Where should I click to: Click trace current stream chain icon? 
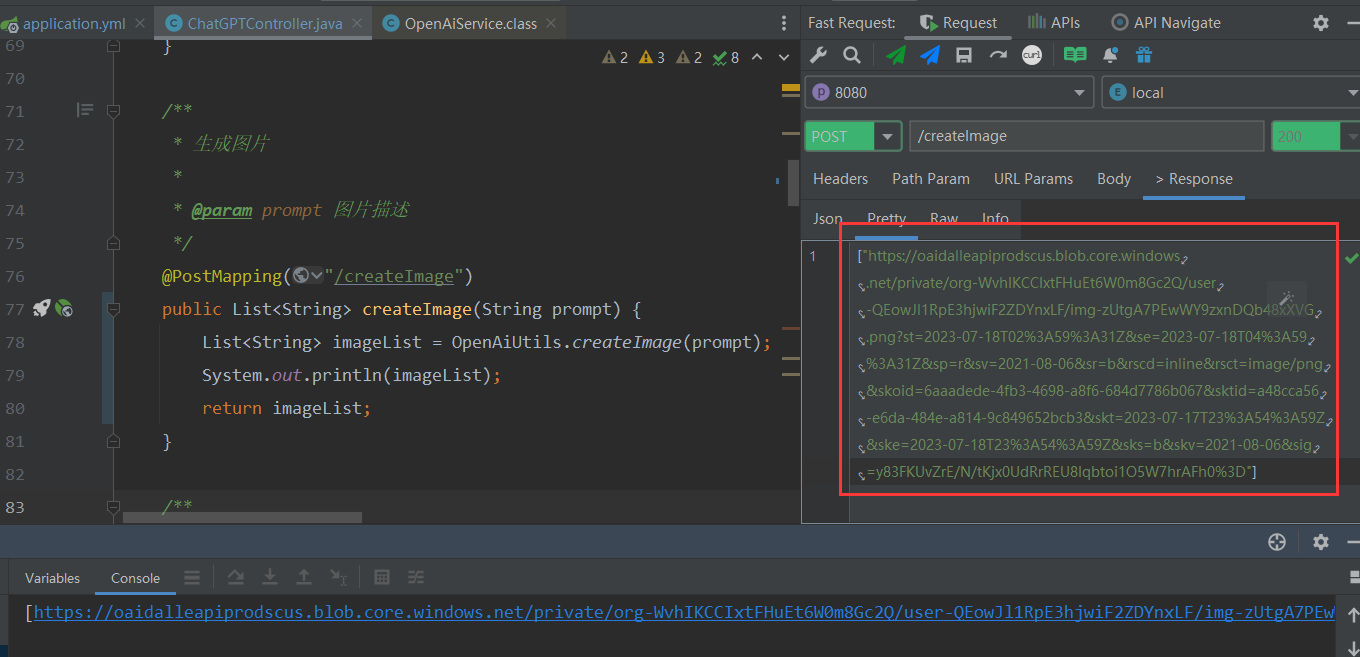(x=415, y=577)
